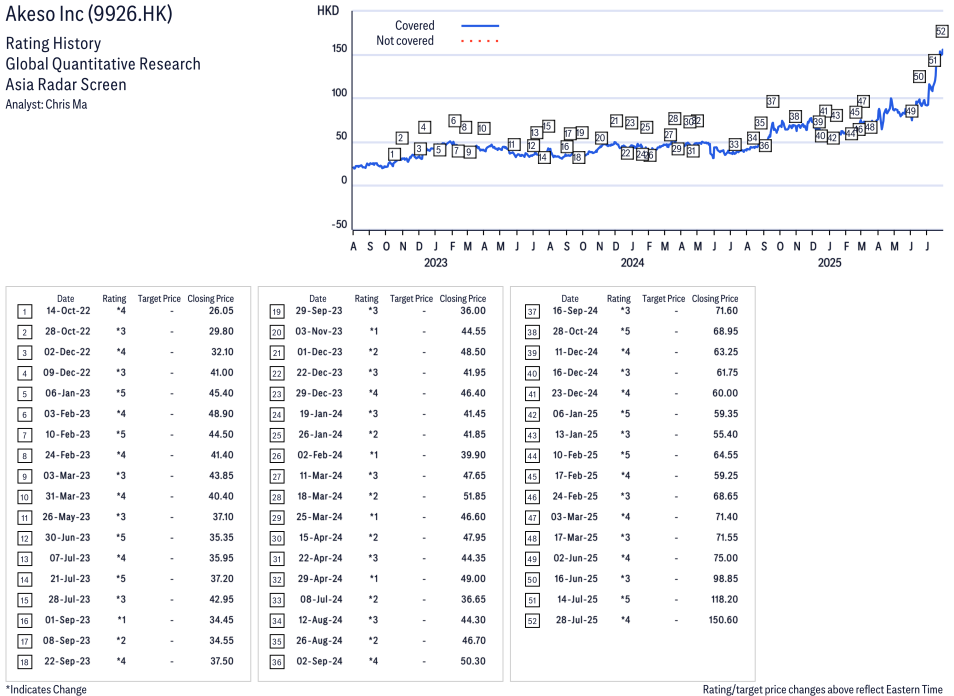
Task: Click the Eastern Time disclaimer footnote
Action: [x=823, y=689]
